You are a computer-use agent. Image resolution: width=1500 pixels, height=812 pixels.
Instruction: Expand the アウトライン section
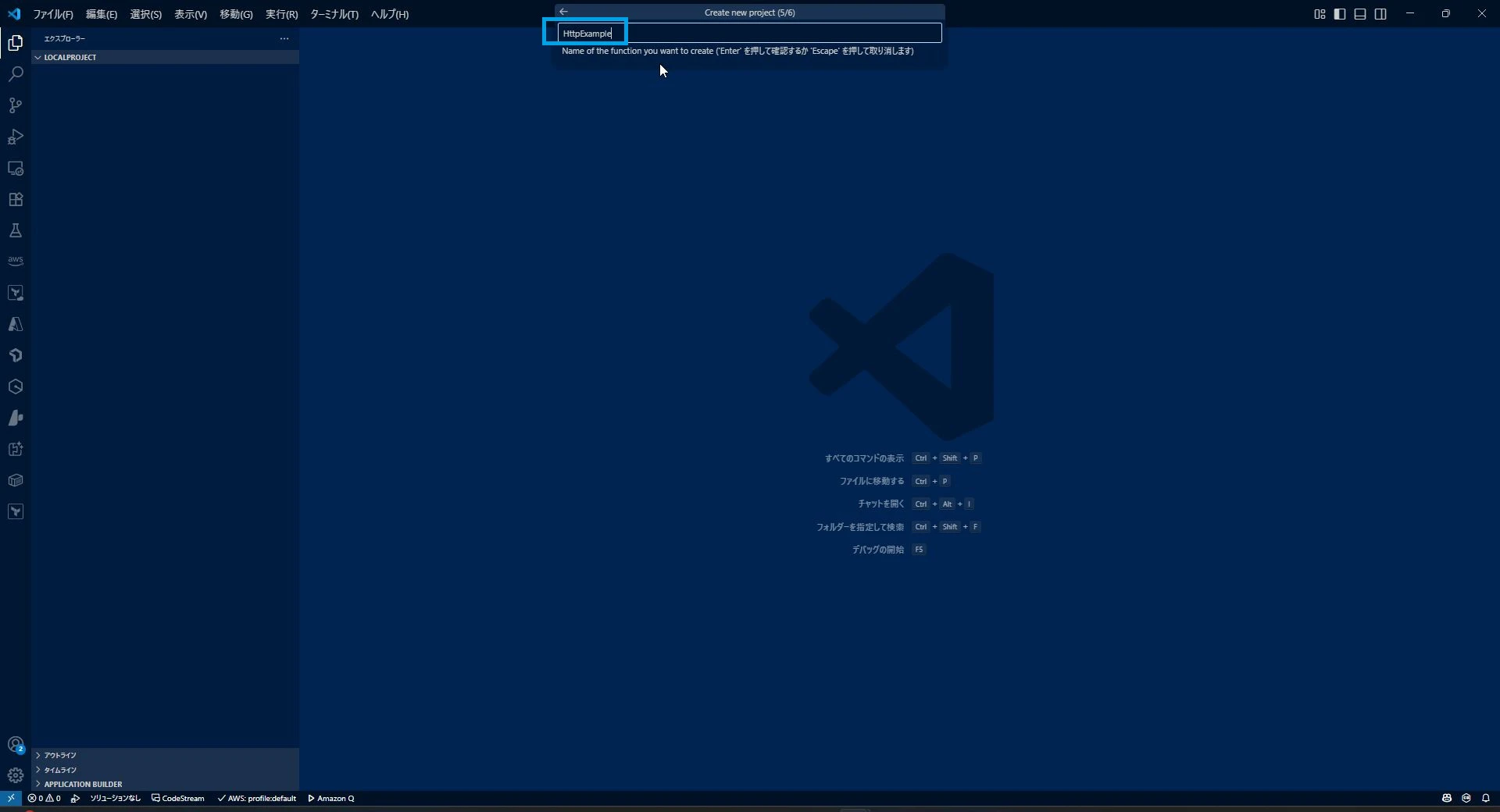(x=165, y=755)
